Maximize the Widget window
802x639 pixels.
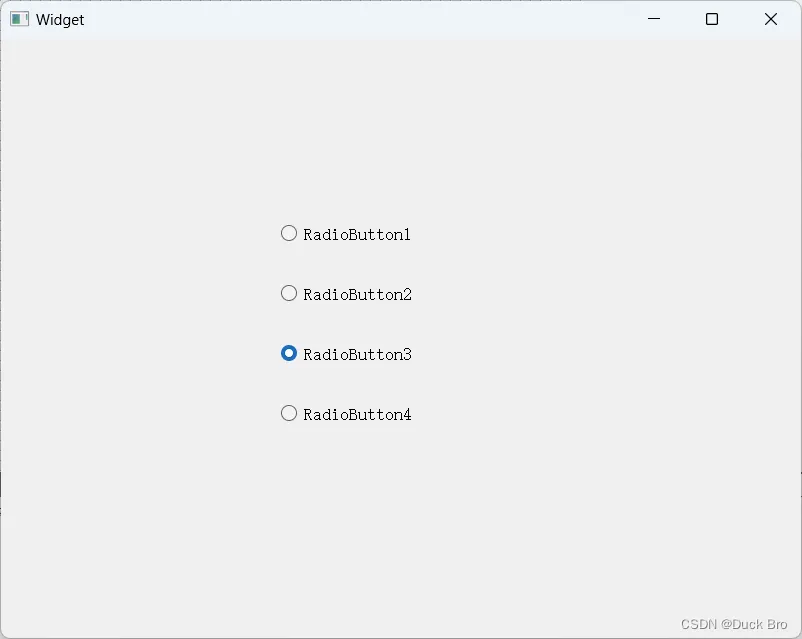coord(711,19)
